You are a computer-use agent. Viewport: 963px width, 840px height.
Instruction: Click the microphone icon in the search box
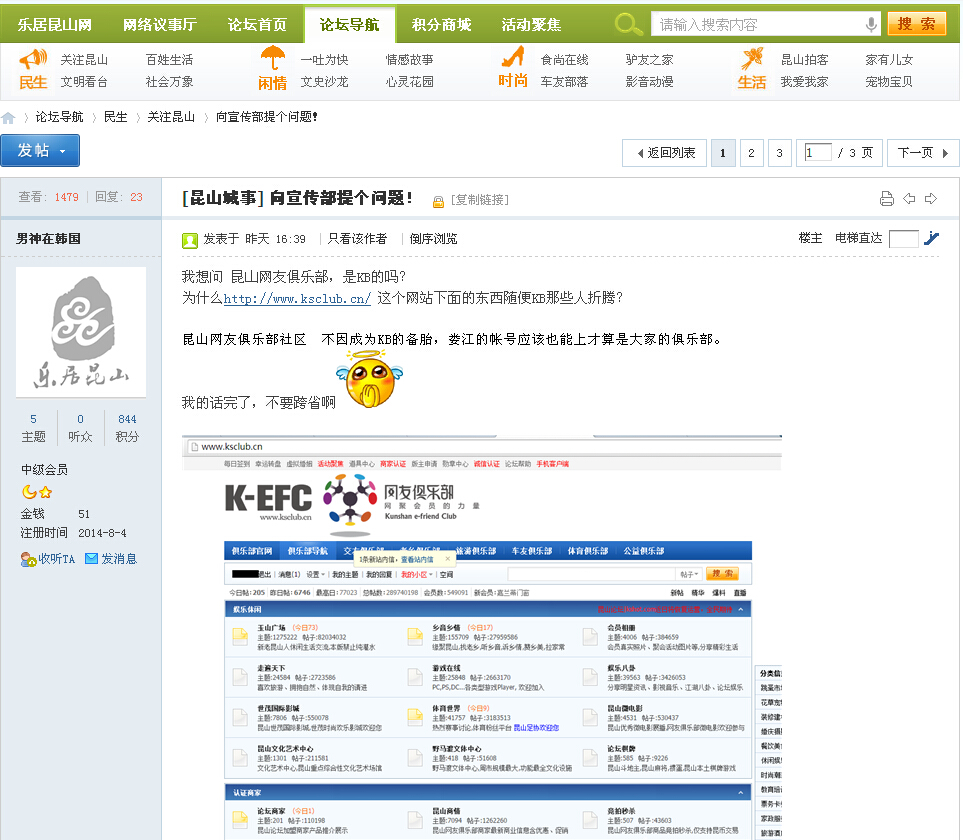[871, 24]
